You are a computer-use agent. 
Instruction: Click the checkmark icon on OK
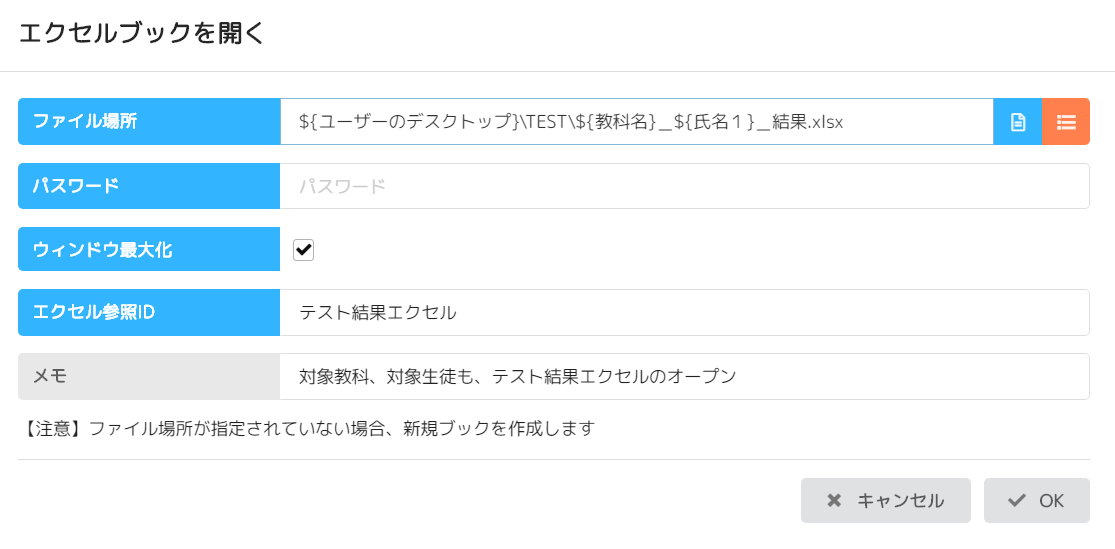(x=1017, y=501)
